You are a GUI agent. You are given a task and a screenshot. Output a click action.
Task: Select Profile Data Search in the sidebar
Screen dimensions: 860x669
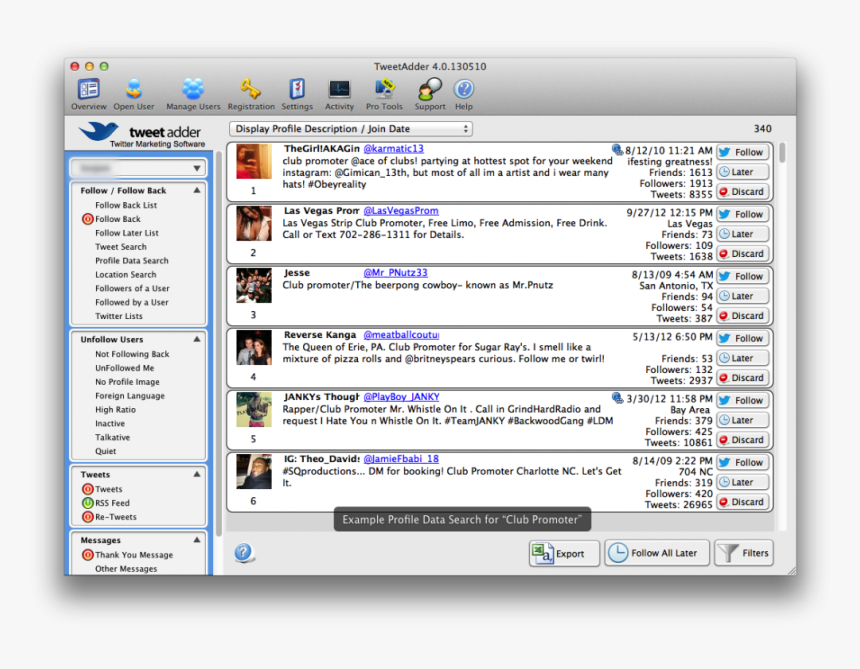coord(132,261)
